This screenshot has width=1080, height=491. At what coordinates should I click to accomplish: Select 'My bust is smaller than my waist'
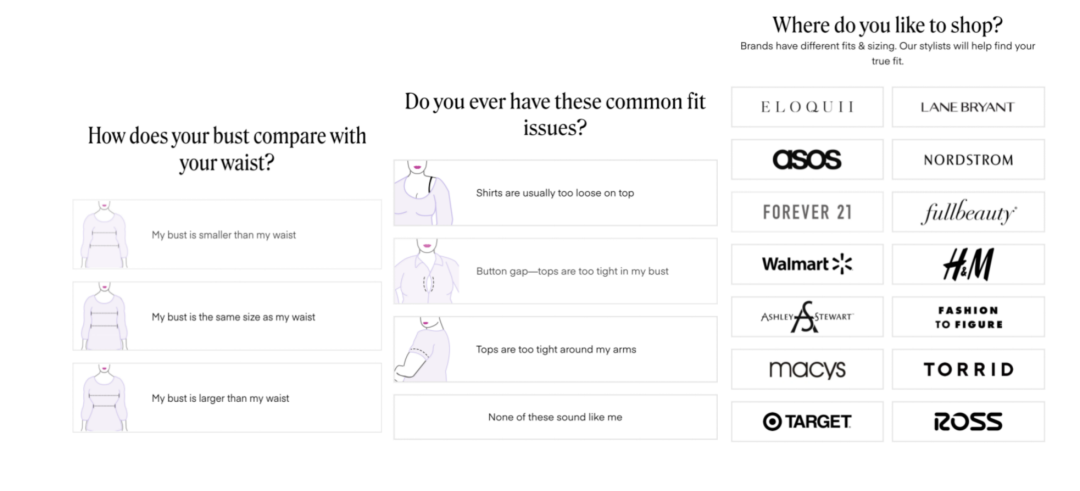point(224,235)
